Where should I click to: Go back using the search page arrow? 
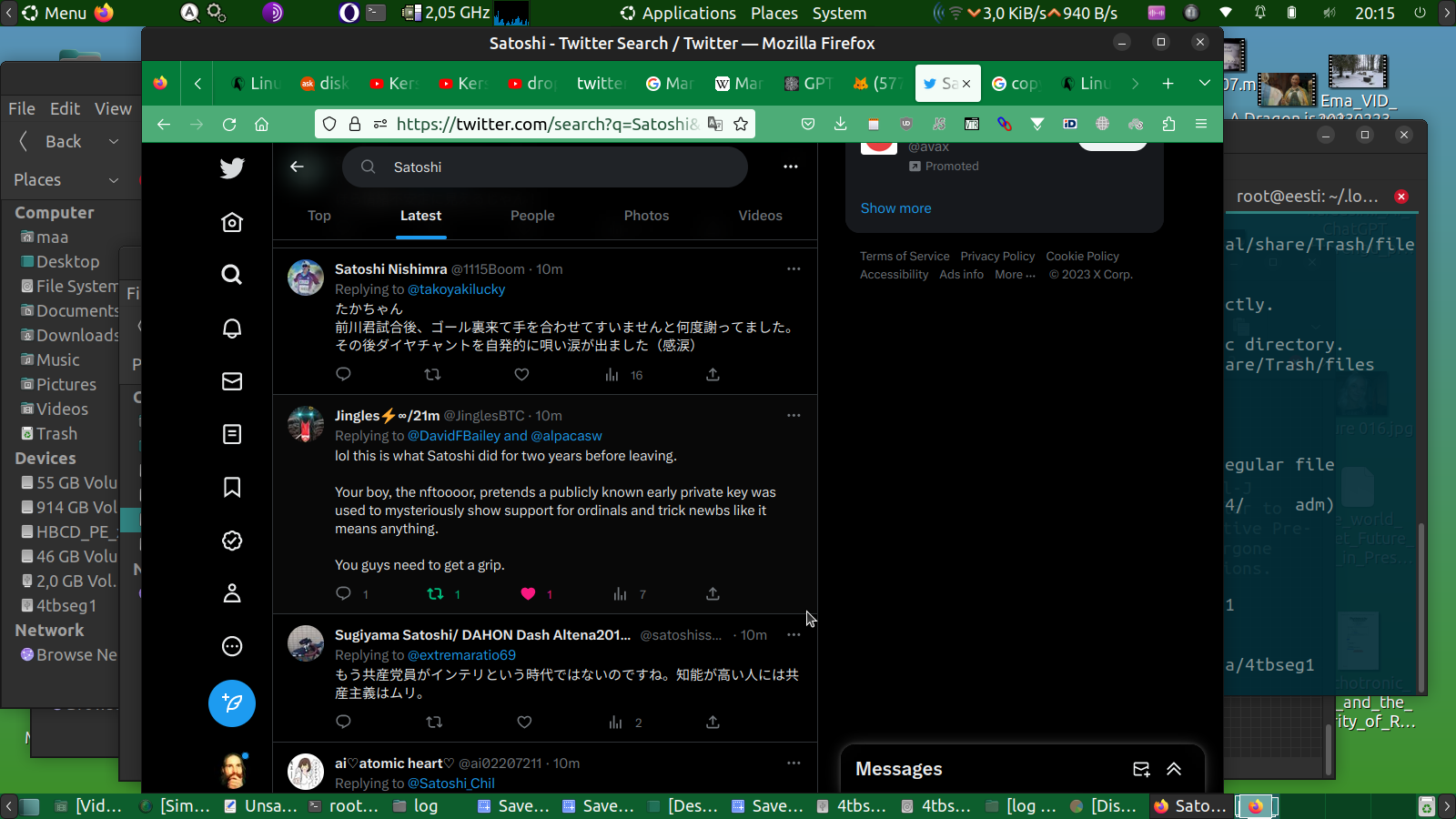coord(297,167)
